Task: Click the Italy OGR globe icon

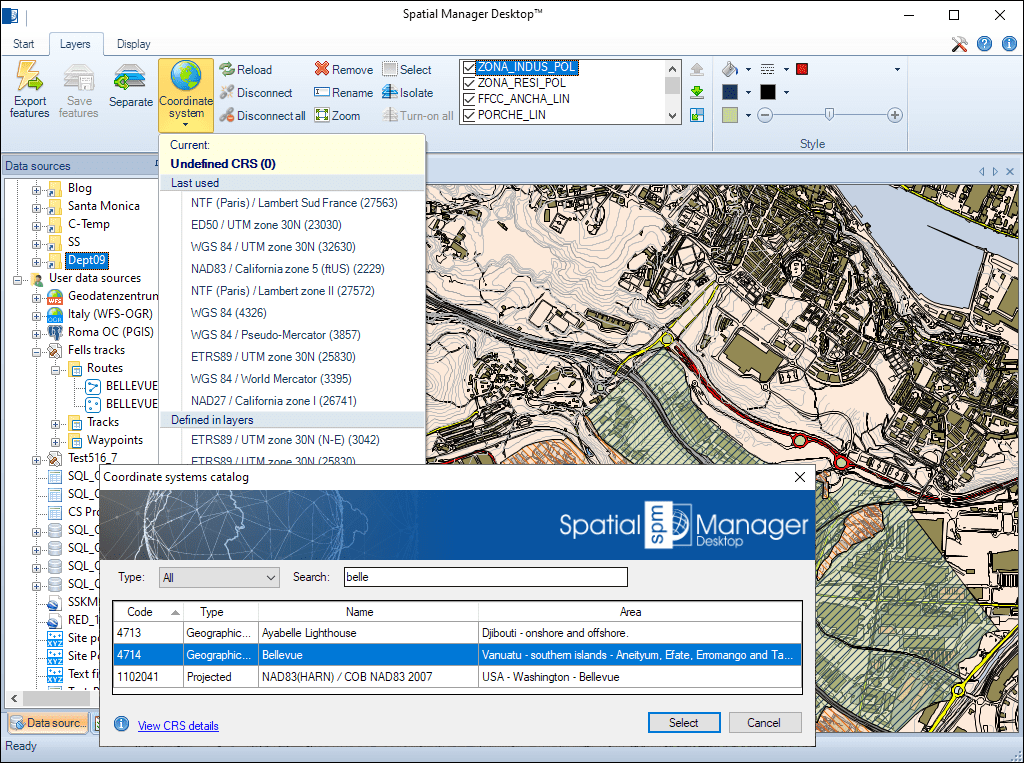Action: (55, 315)
